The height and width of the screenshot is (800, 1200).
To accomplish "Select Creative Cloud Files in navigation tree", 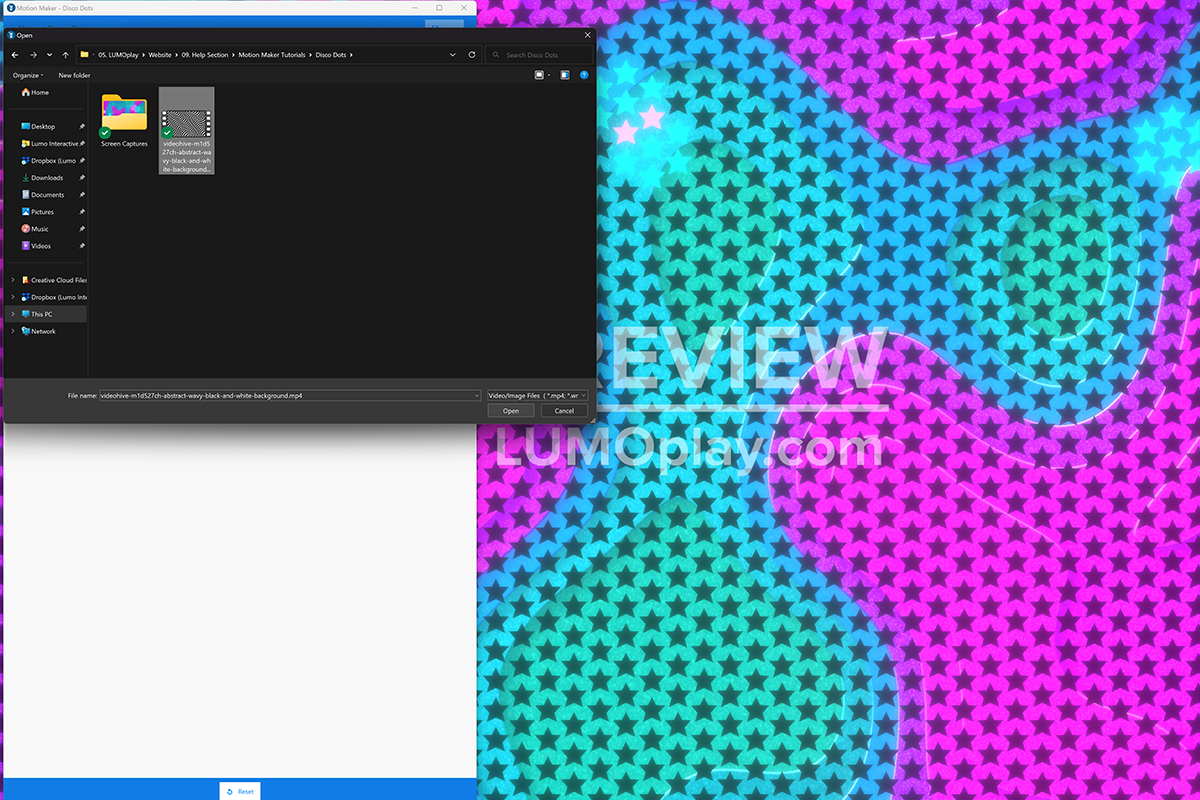I will click(54, 280).
